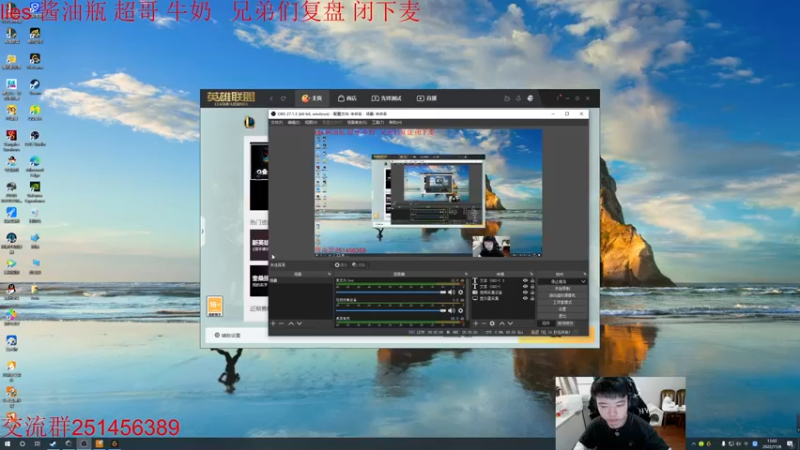
Task: Open the 编辑 menu in OBS
Action: click(293, 122)
